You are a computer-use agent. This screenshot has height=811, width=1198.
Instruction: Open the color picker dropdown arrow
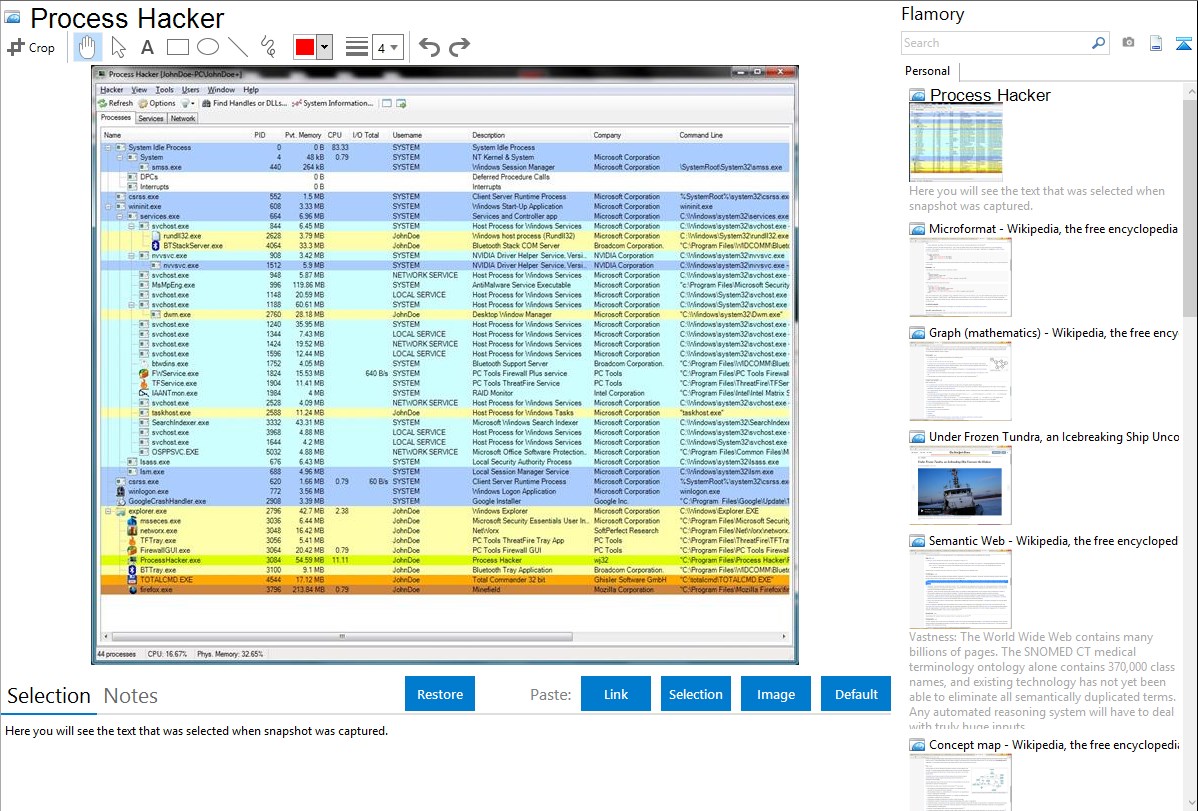click(324, 47)
